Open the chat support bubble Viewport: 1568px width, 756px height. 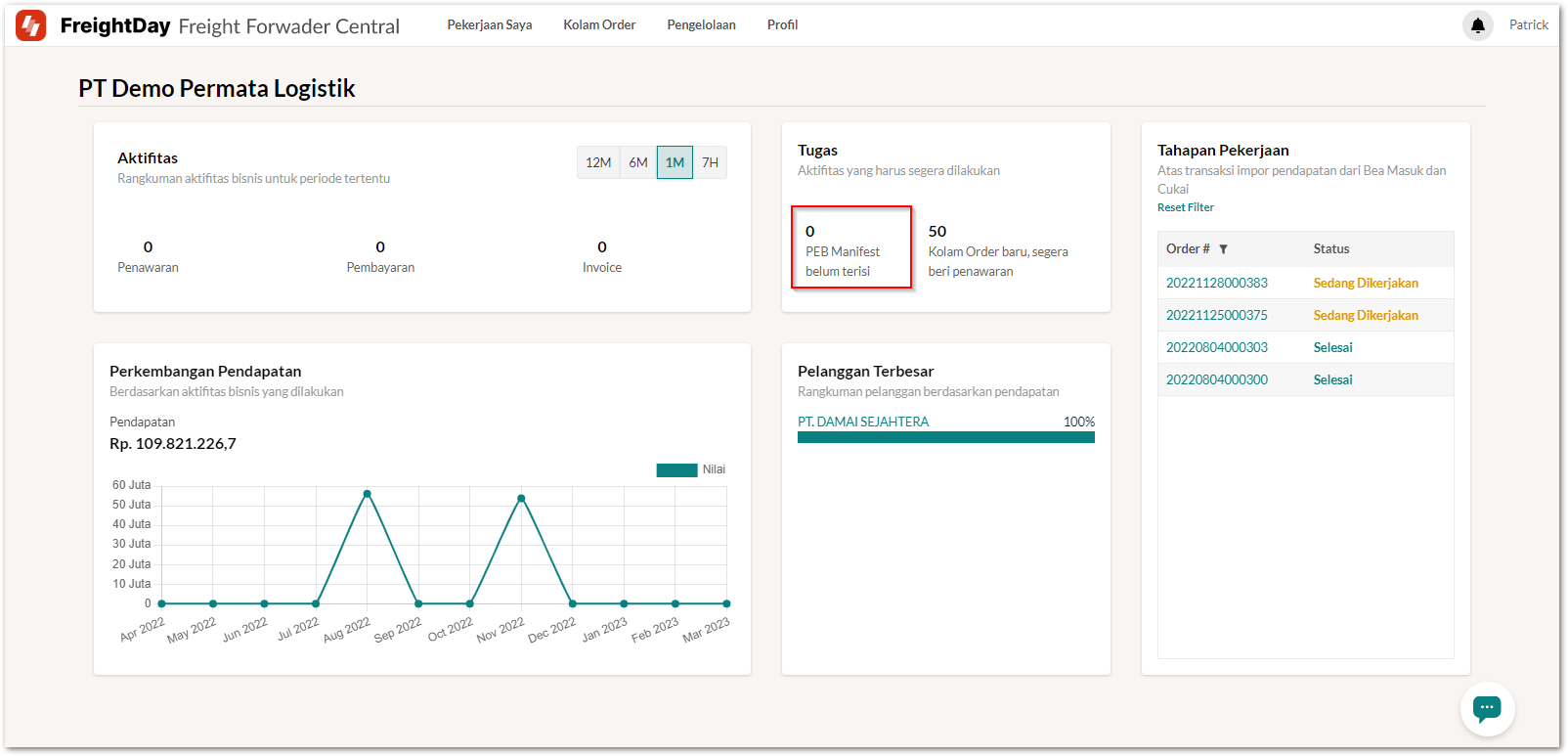(x=1487, y=708)
